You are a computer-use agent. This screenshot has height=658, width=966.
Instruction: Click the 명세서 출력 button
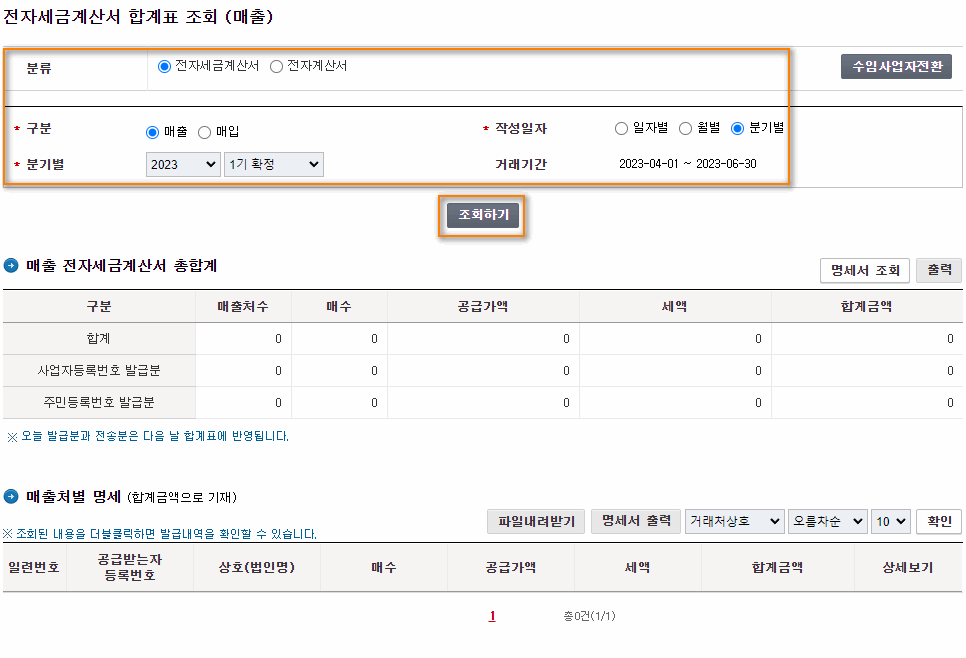(636, 521)
